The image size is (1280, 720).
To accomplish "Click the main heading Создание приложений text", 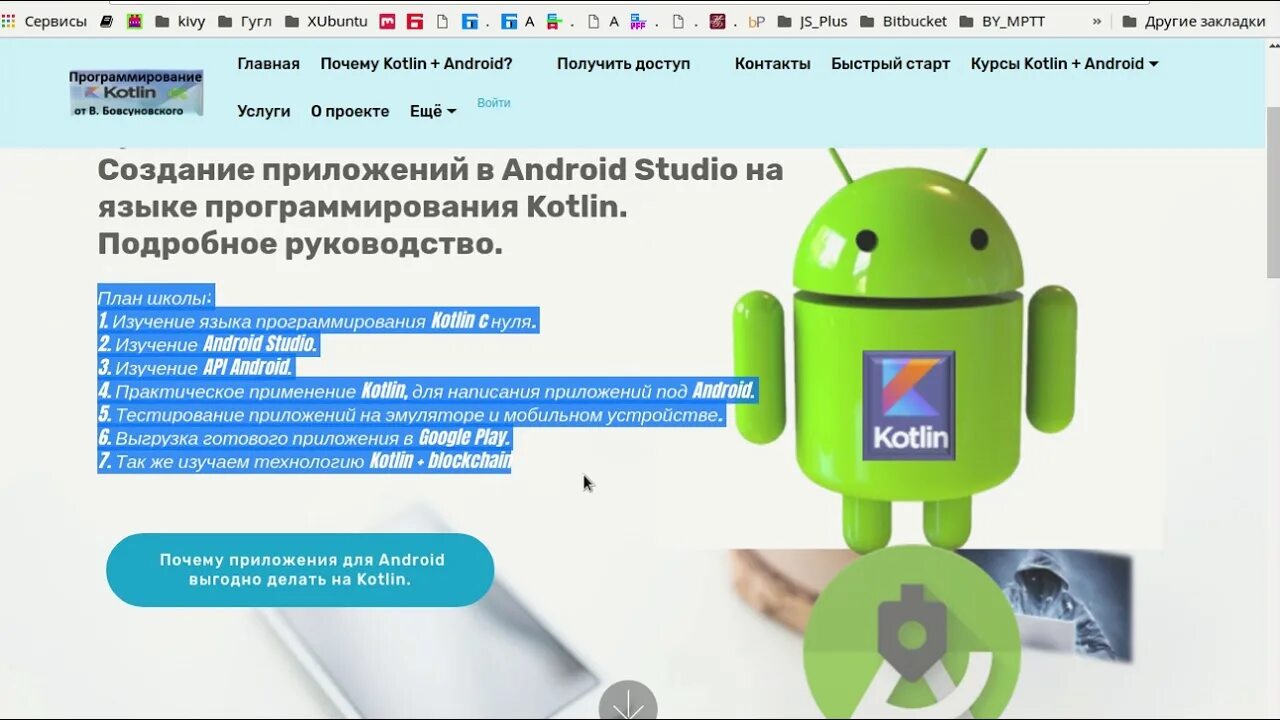I will pyautogui.click(x=440, y=206).
